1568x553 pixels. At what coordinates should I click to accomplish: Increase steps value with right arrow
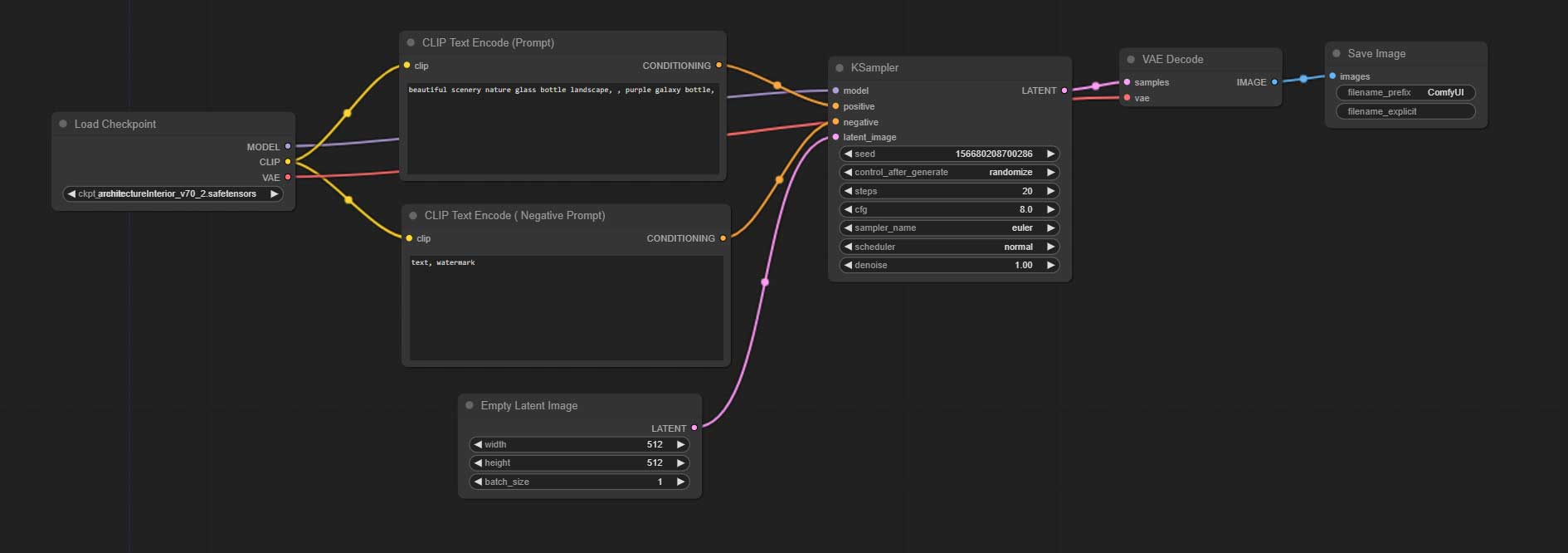(x=1050, y=191)
